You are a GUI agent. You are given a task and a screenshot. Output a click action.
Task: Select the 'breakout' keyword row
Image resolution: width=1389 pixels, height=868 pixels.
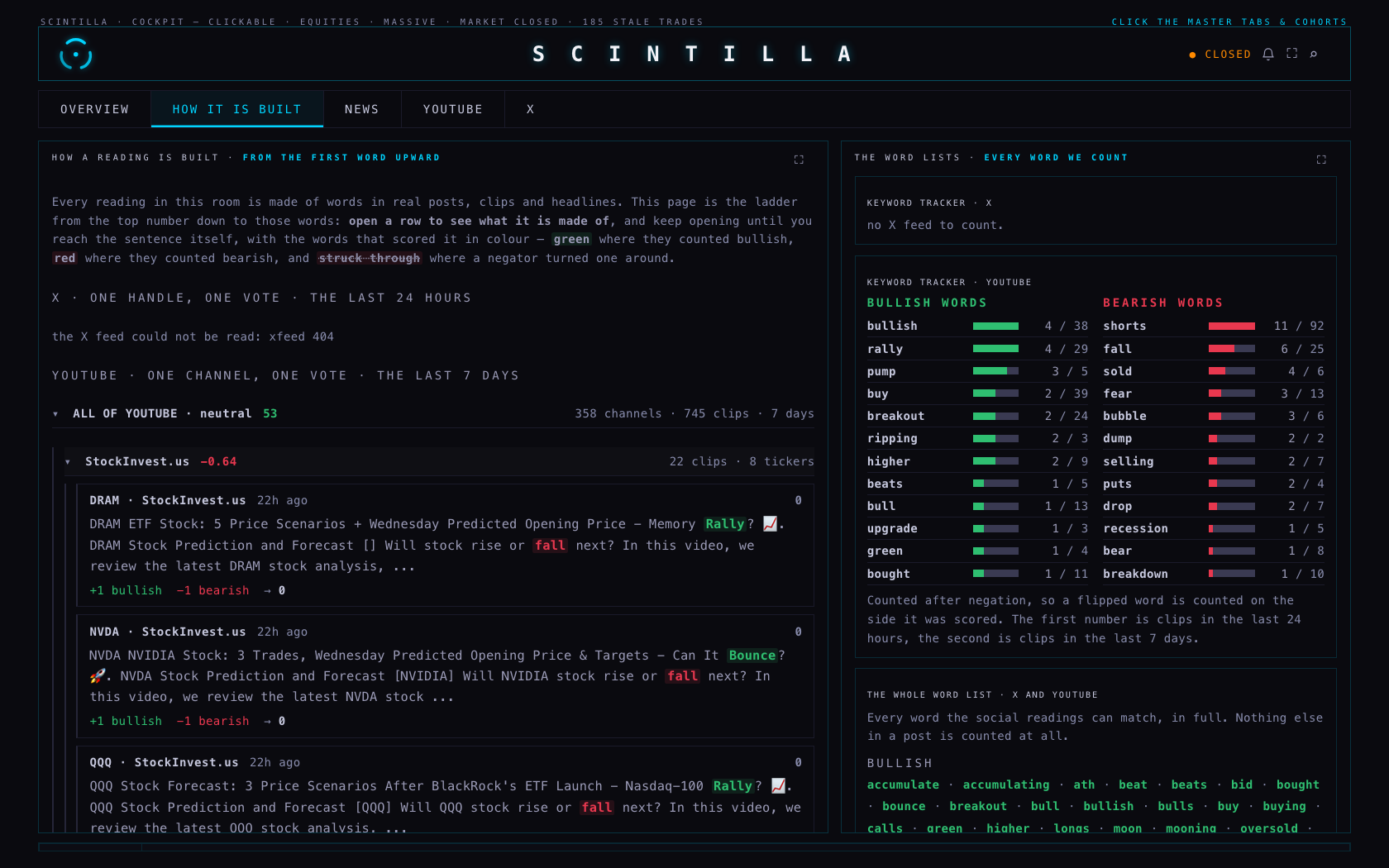pyautogui.click(x=977, y=416)
